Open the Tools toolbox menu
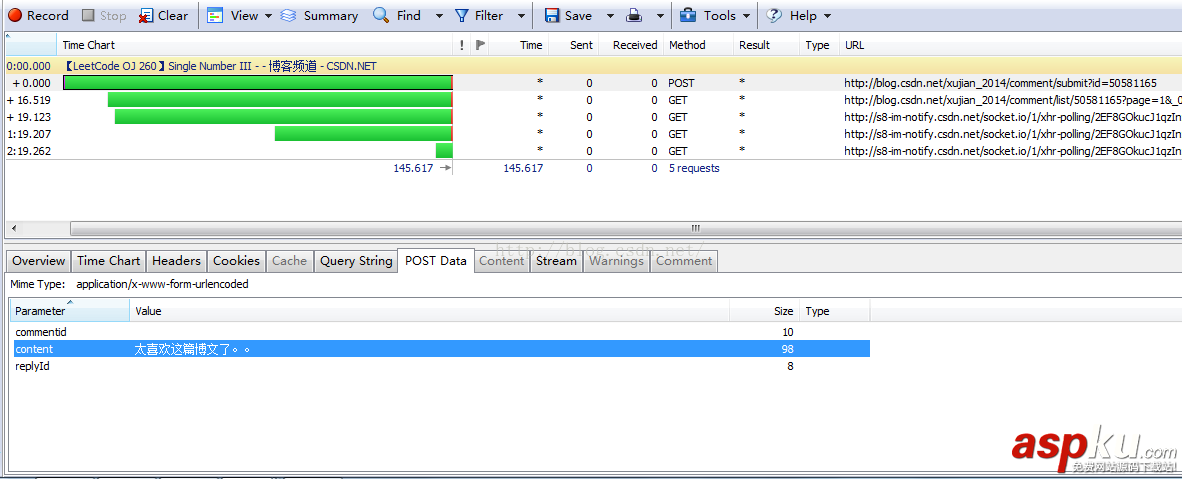Viewport: 1182px width, 479px height. point(708,15)
